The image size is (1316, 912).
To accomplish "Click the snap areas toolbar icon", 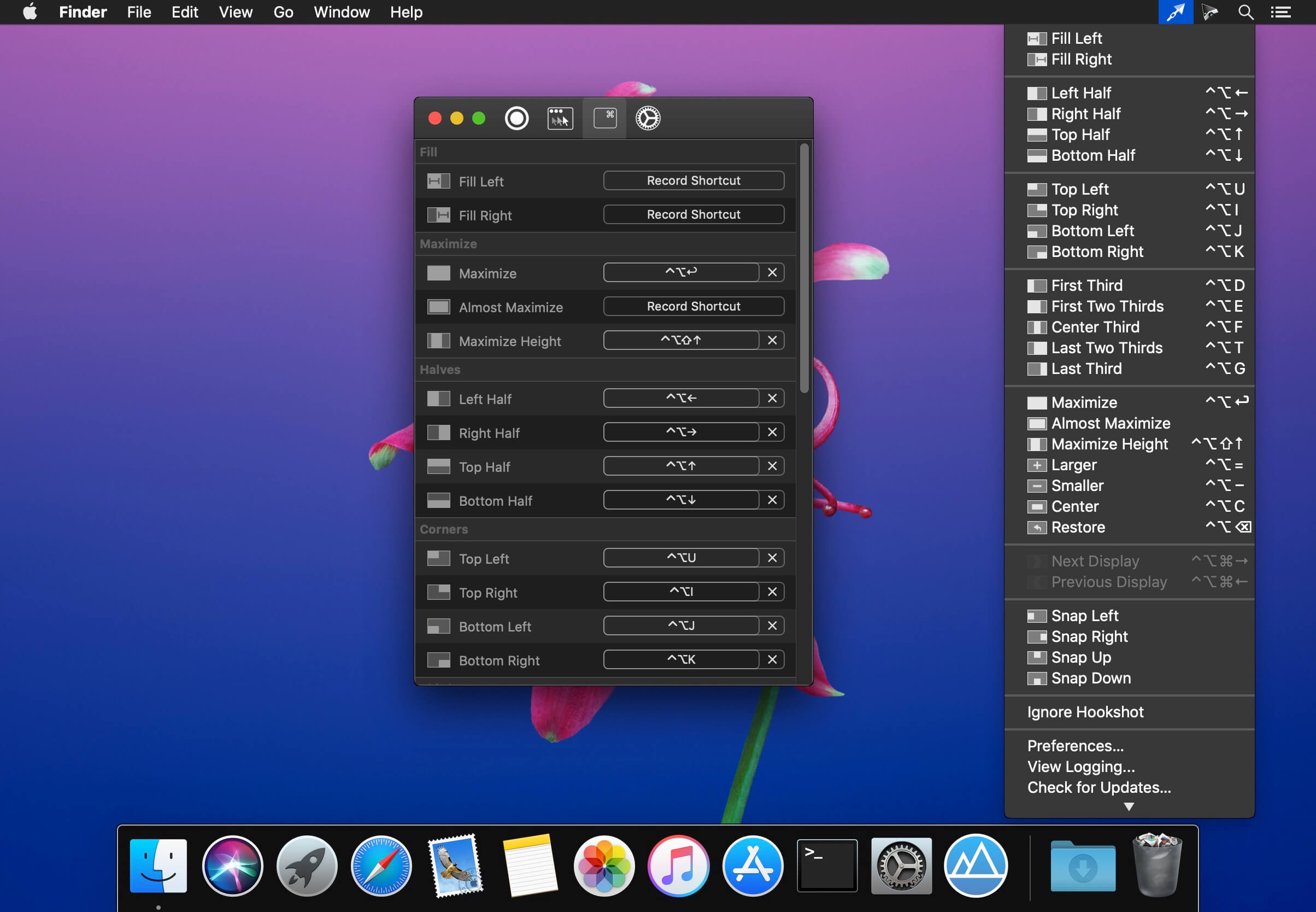I will tap(560, 118).
